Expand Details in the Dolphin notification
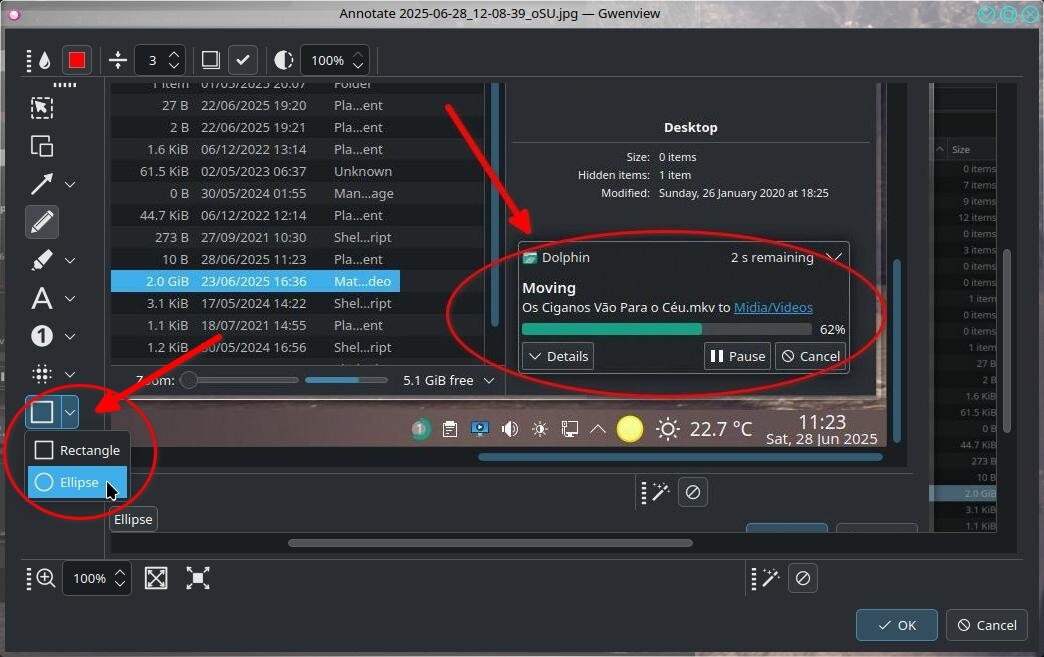Screen dimensions: 1044x657 558,356
